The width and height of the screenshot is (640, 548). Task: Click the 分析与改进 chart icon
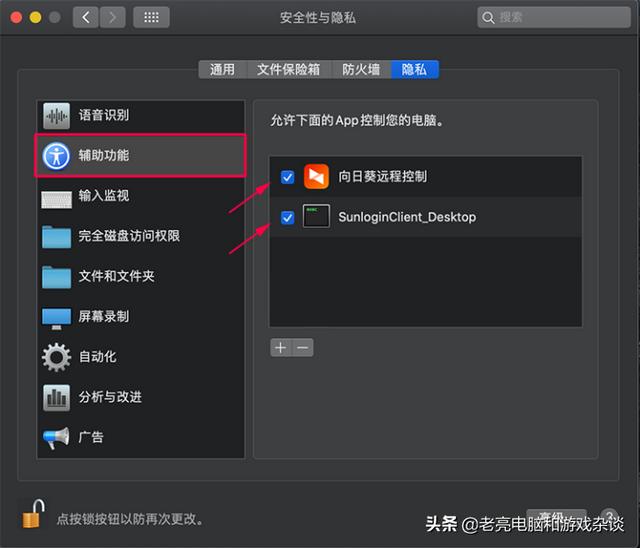point(56,397)
